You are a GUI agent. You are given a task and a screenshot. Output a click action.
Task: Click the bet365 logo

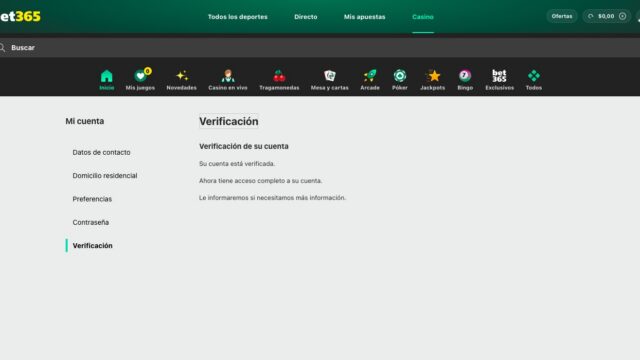tap(20, 16)
